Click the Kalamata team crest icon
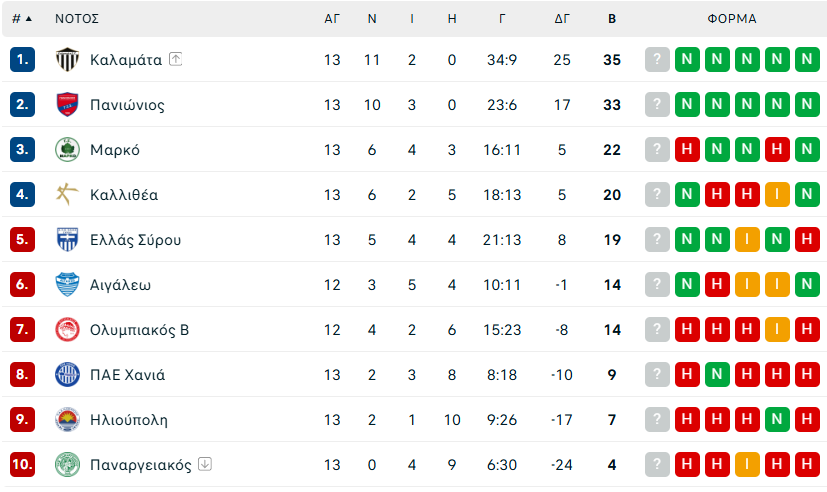 [x=66, y=60]
